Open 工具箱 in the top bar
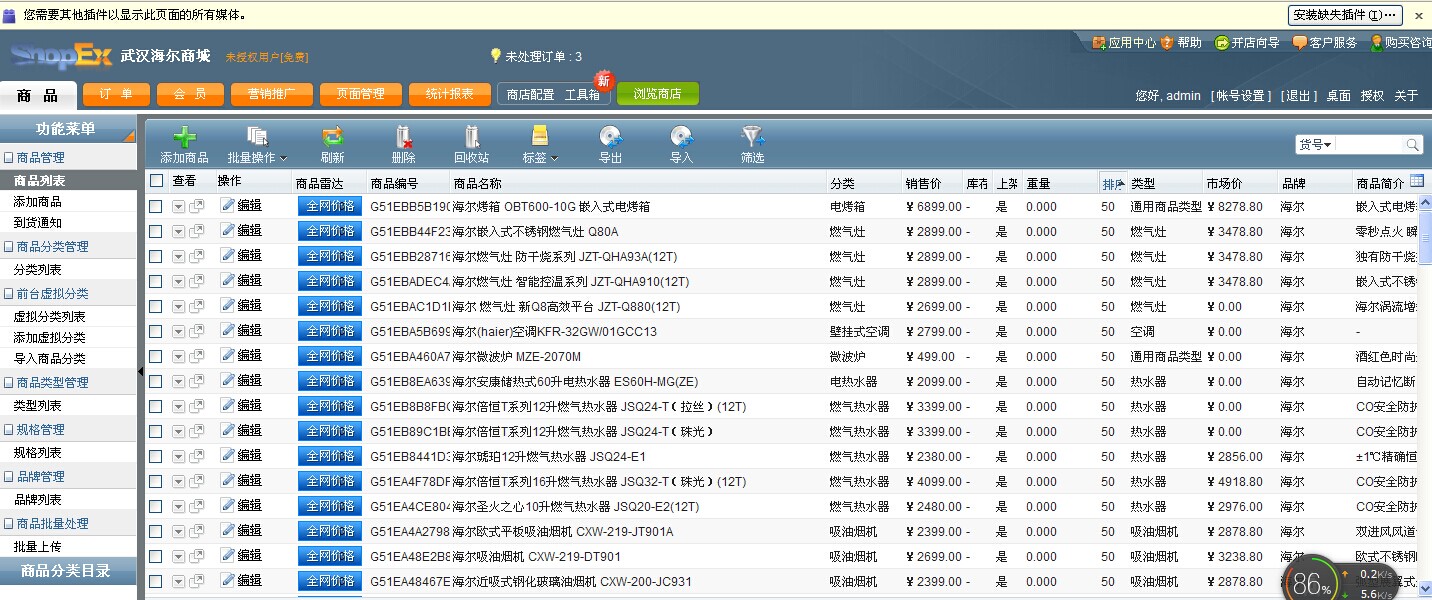Screen dimensions: 1432x600 pyautogui.click(x=582, y=95)
